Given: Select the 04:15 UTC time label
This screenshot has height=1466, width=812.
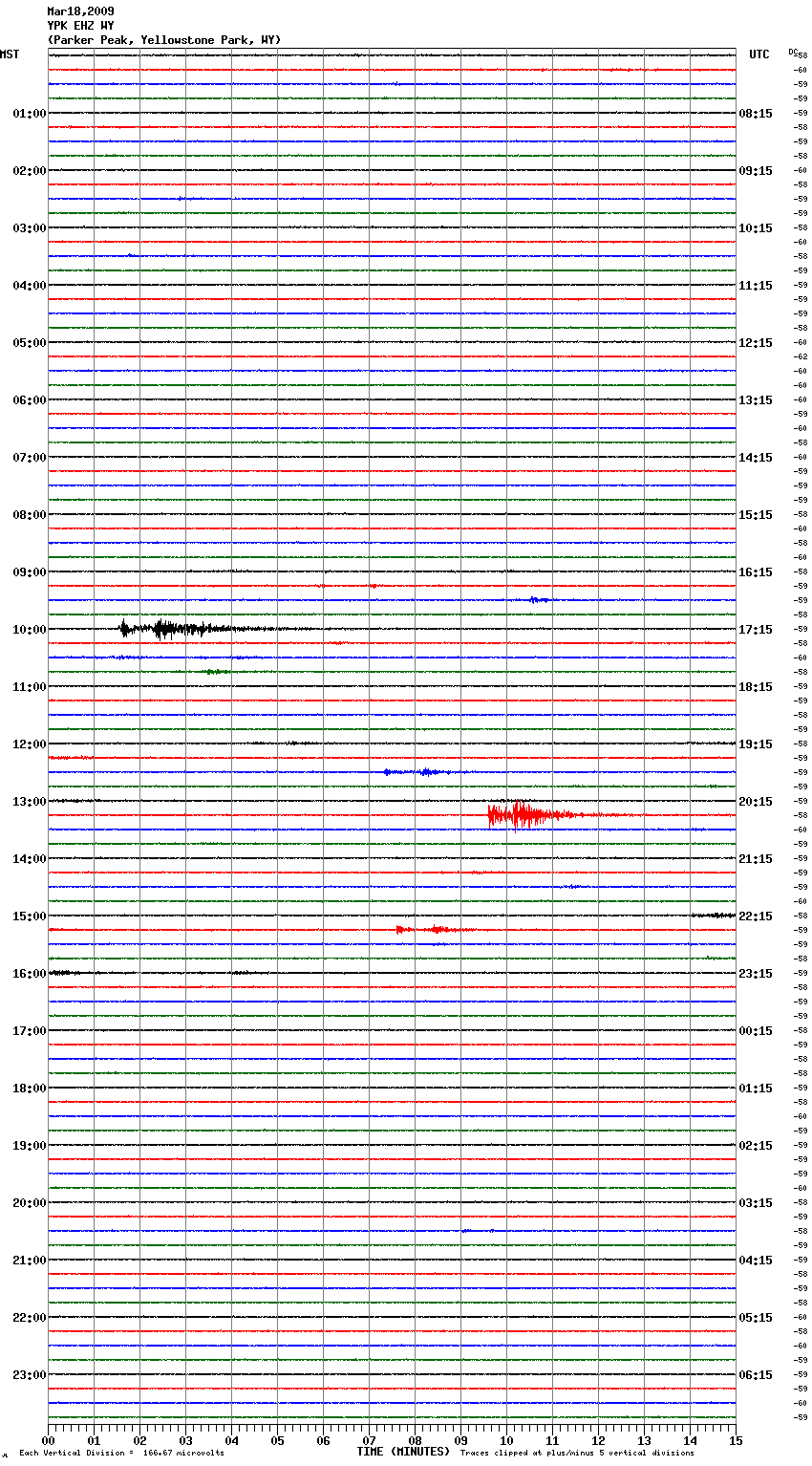Looking at the screenshot, I should point(756,1261).
